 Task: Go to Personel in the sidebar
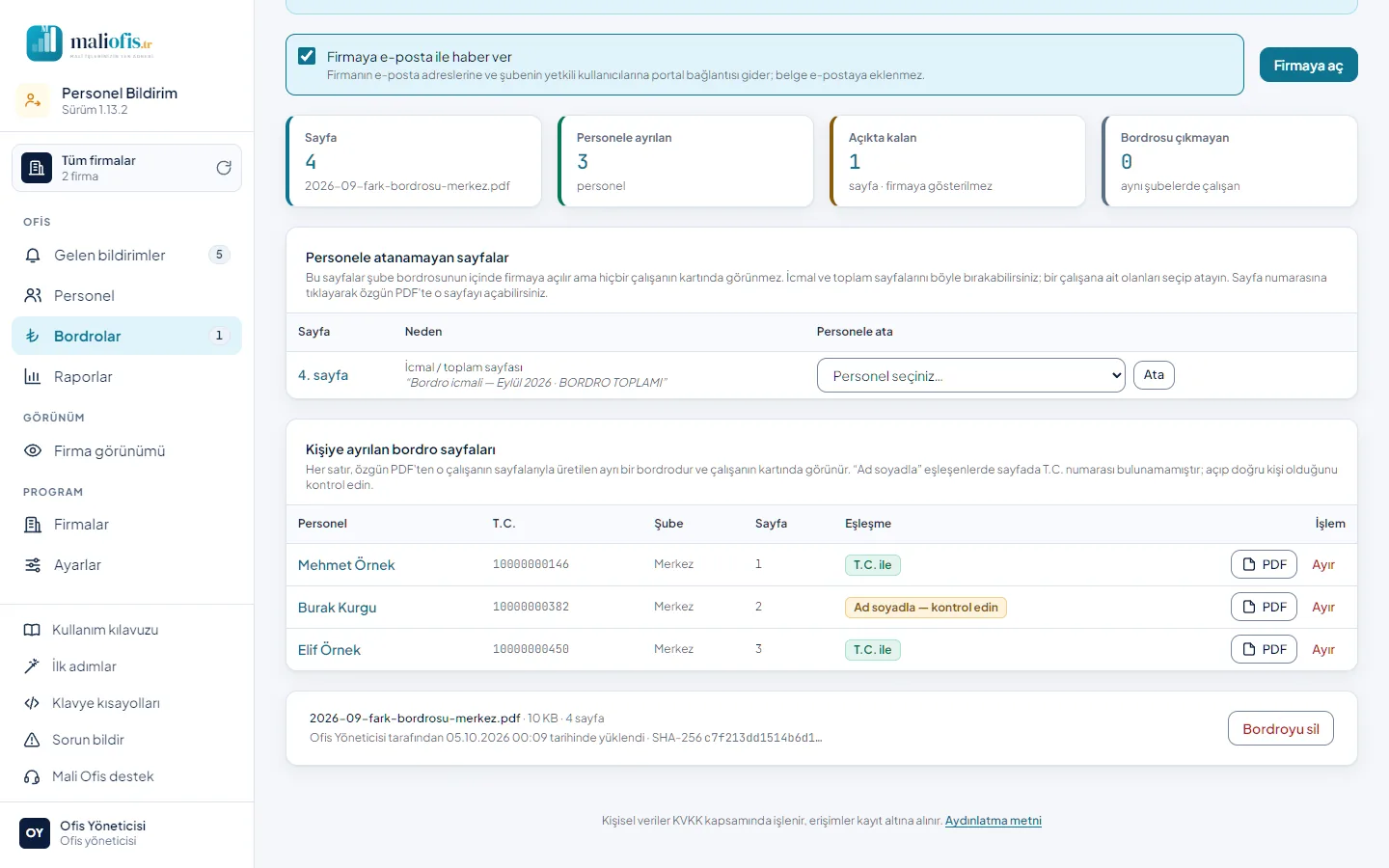pos(126,296)
